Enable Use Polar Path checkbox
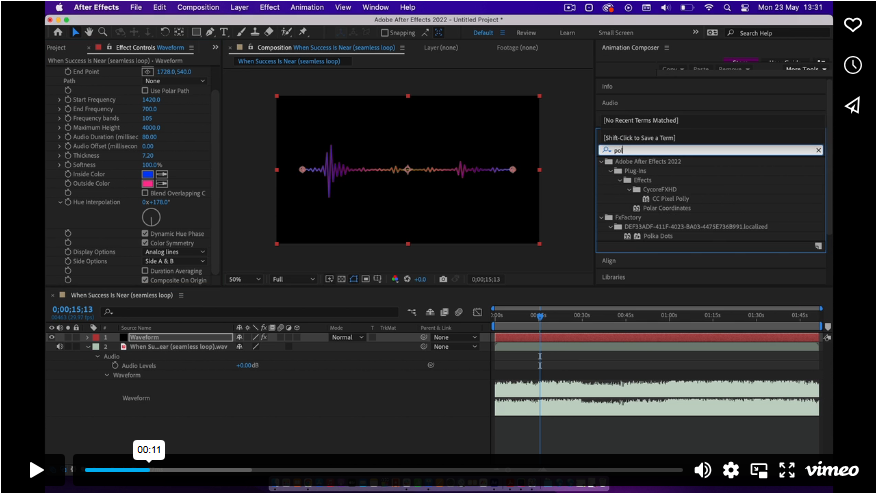877x494 pixels. pos(145,91)
